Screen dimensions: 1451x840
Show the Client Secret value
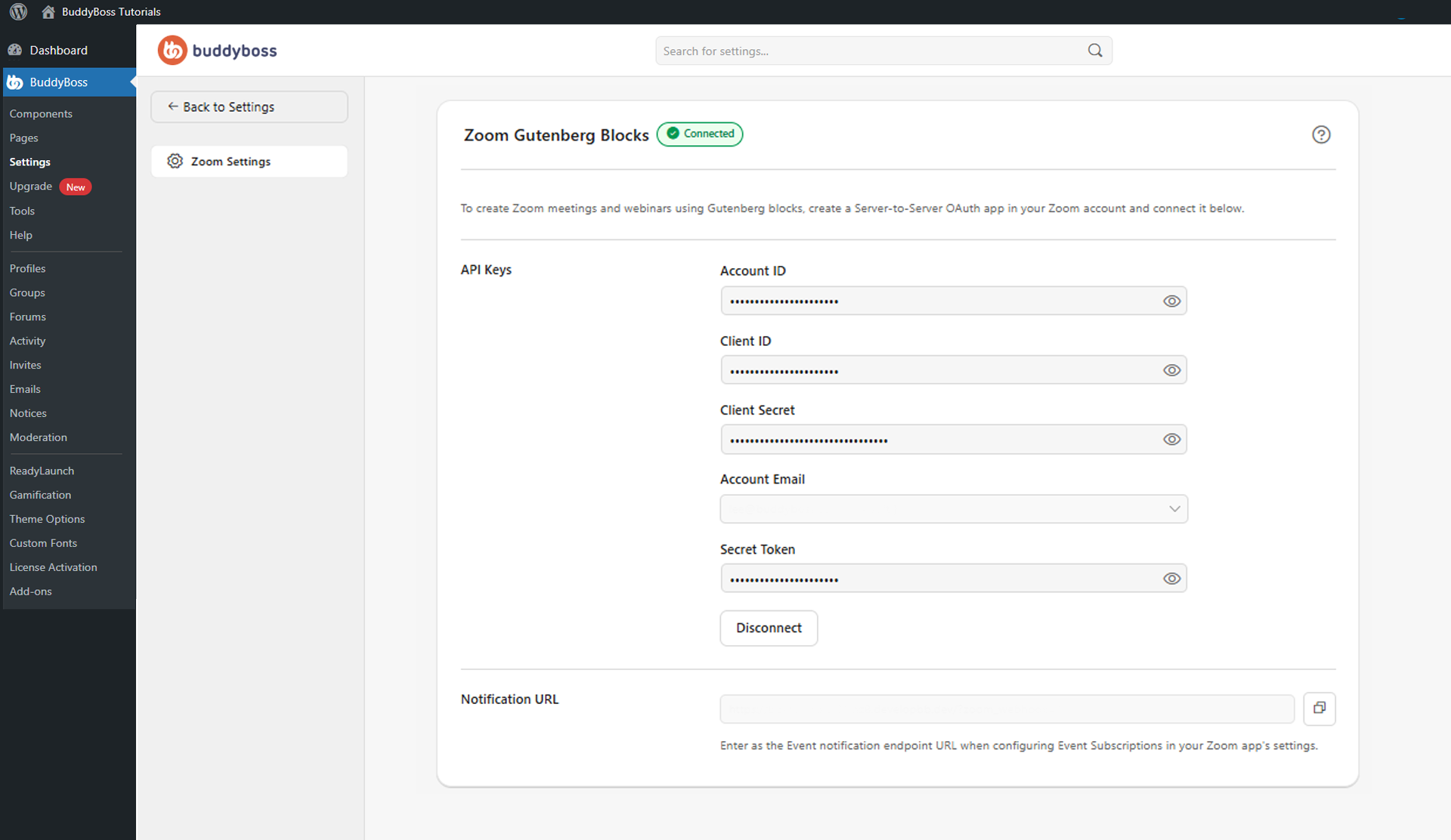tap(1171, 440)
